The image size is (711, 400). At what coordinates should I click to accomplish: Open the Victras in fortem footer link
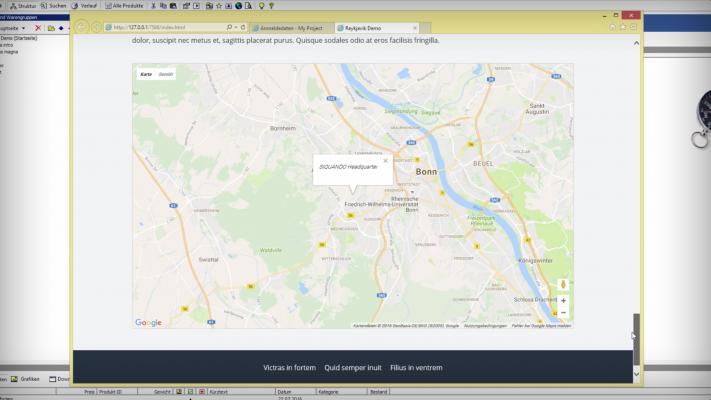(x=289, y=368)
